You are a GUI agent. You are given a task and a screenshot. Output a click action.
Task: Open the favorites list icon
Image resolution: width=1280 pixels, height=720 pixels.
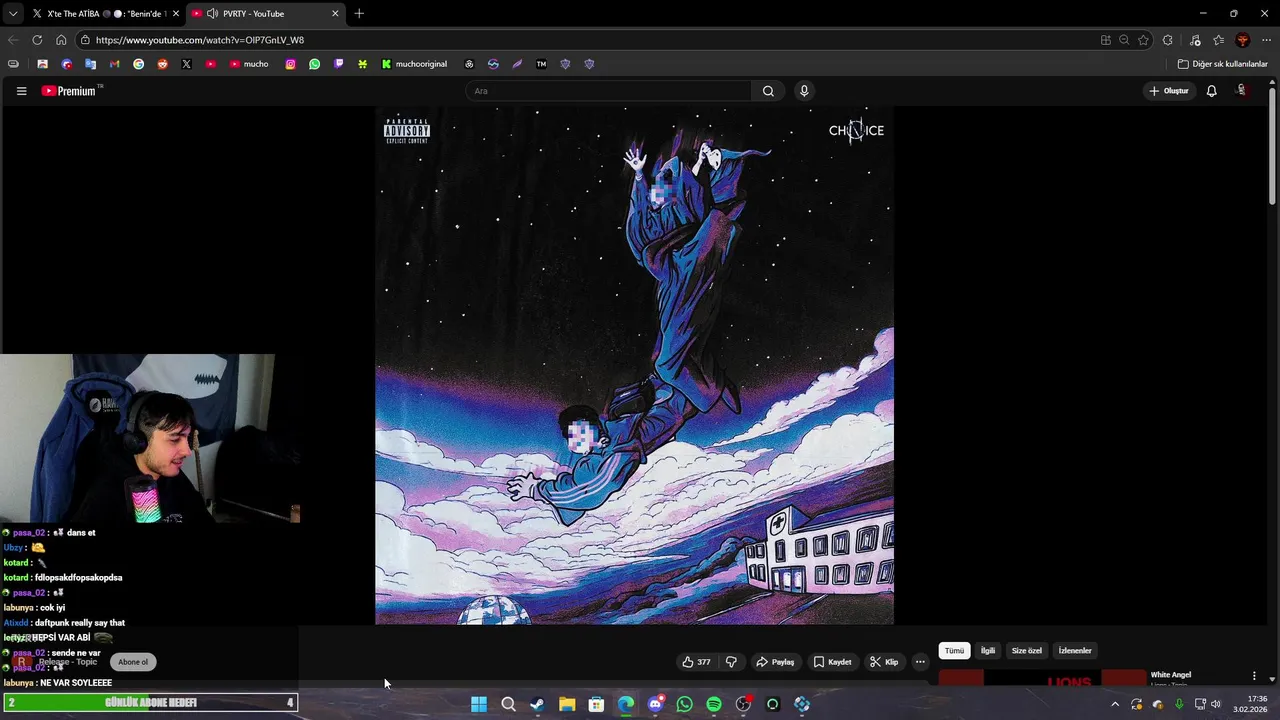(1219, 40)
